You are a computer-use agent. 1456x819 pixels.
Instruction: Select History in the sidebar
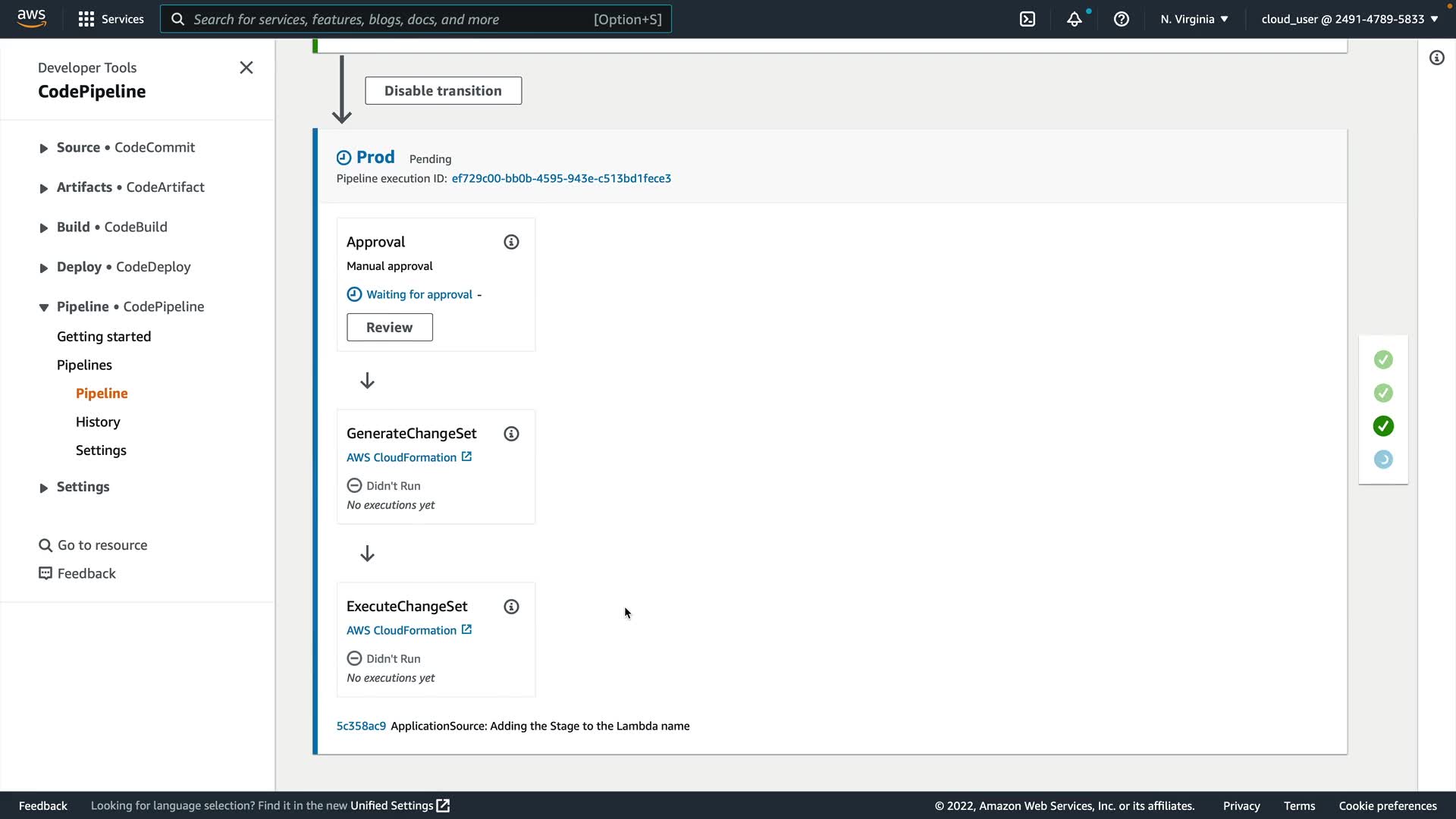click(98, 422)
